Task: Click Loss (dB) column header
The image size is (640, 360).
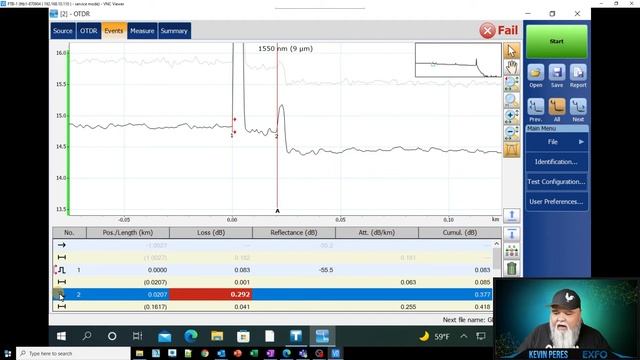Action: [211, 233]
